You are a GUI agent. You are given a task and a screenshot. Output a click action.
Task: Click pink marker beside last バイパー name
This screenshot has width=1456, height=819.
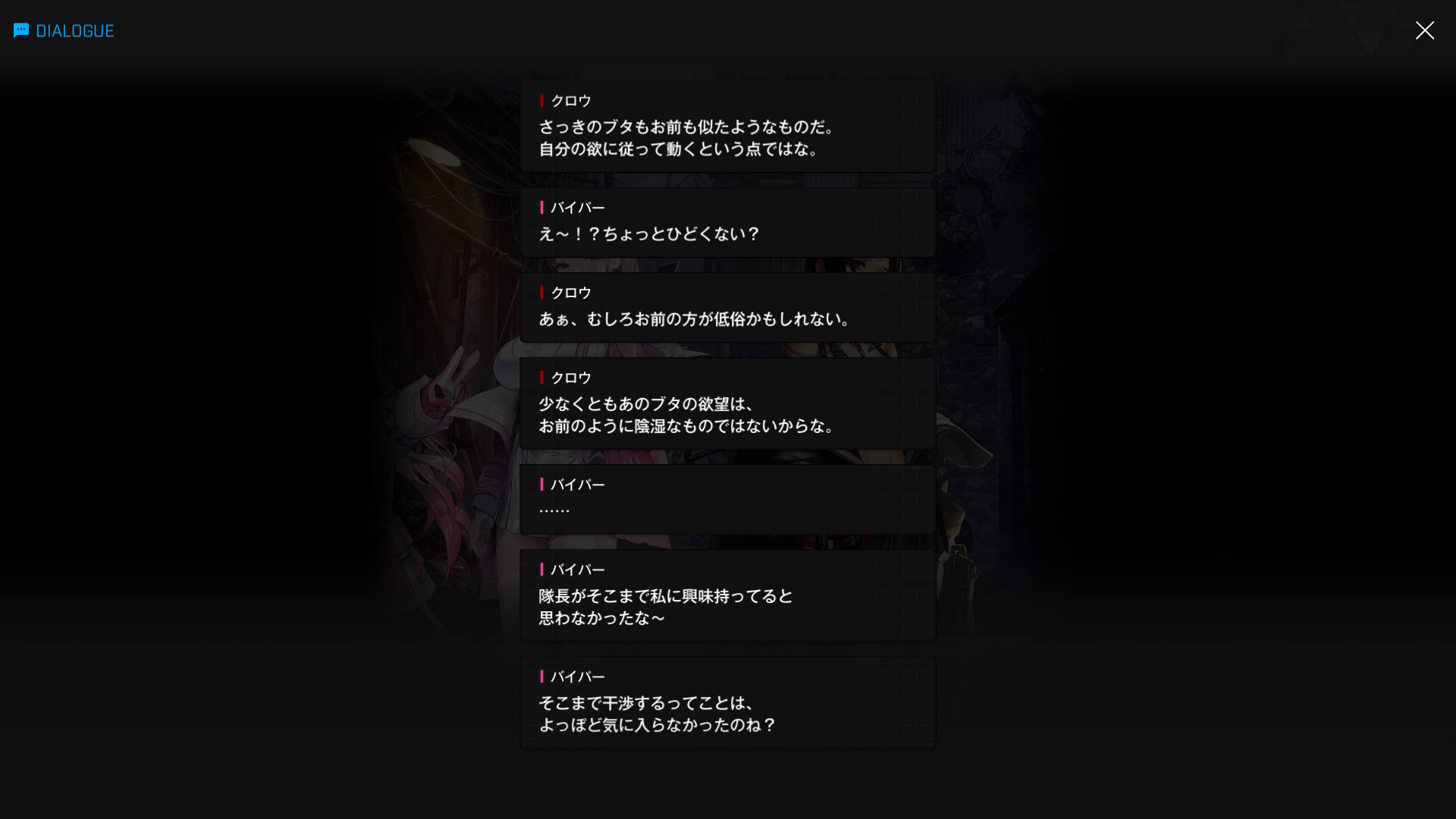click(x=541, y=676)
